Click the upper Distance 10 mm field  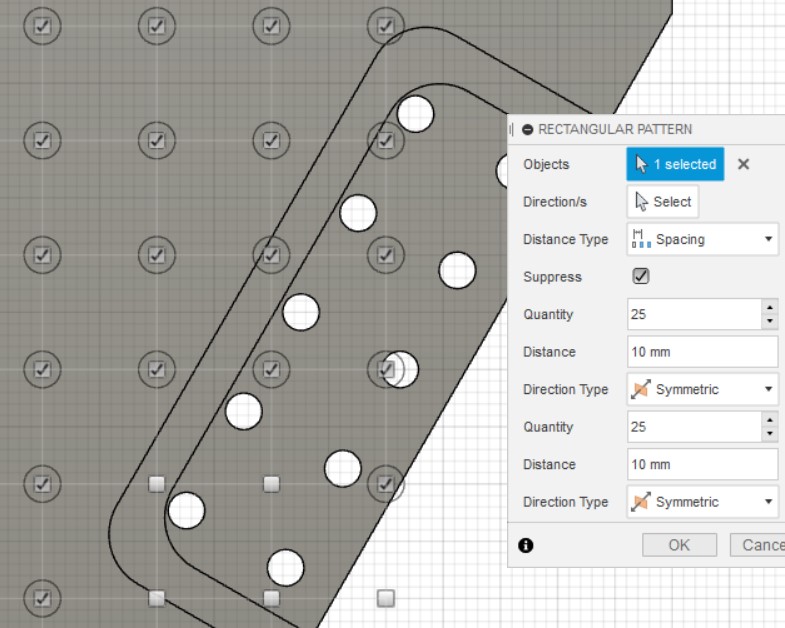[x=702, y=352]
